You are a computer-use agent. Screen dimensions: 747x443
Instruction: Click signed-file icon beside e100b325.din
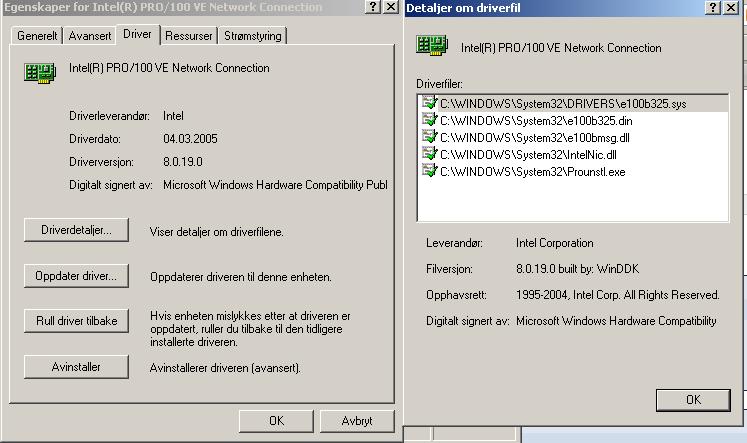[x=429, y=120]
